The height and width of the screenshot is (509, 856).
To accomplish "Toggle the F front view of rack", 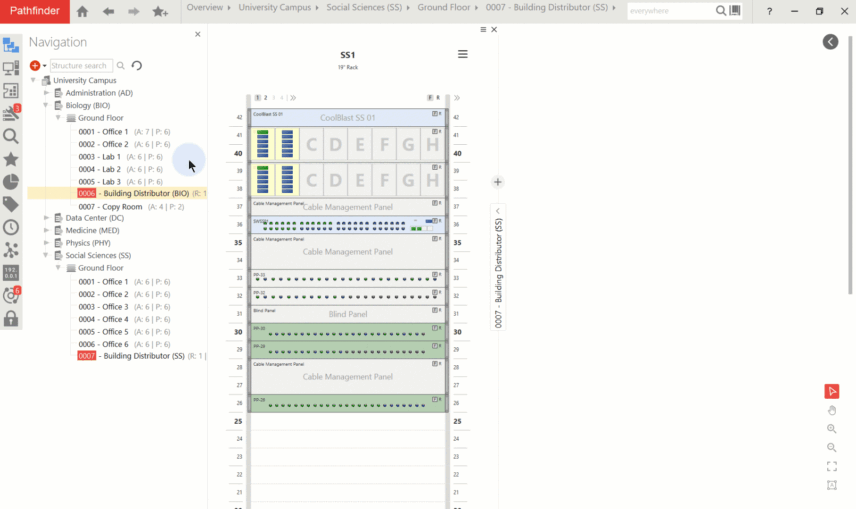I will pos(430,98).
